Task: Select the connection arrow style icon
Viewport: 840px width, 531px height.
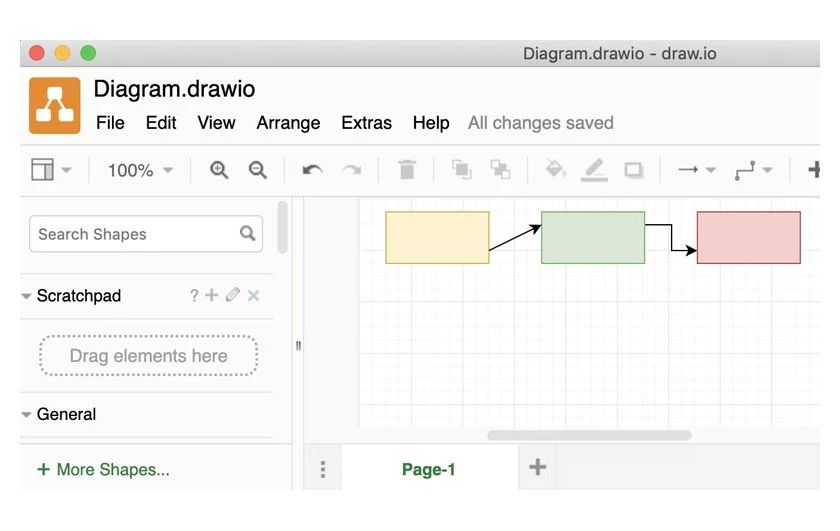Action: pos(688,170)
